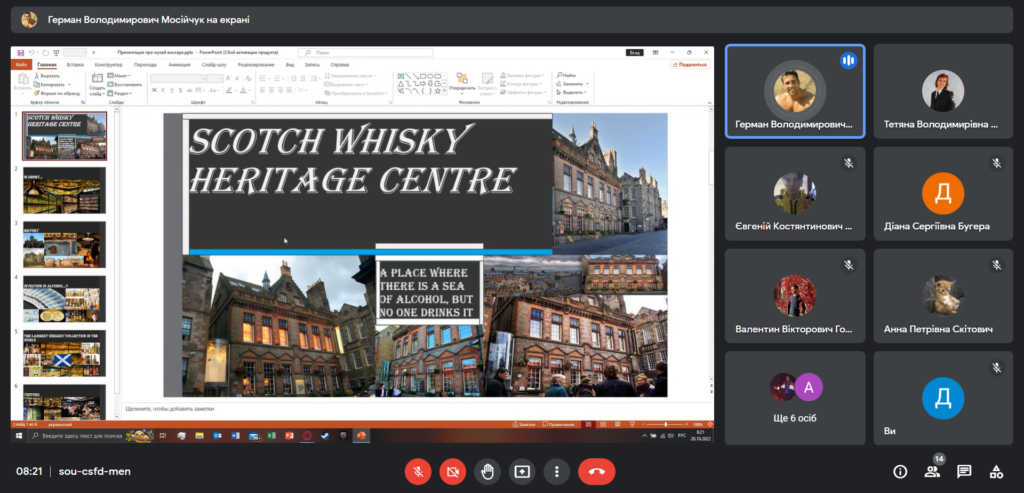The image size is (1024, 493).
Task: Open the chat panel icon
Action: coord(964,471)
